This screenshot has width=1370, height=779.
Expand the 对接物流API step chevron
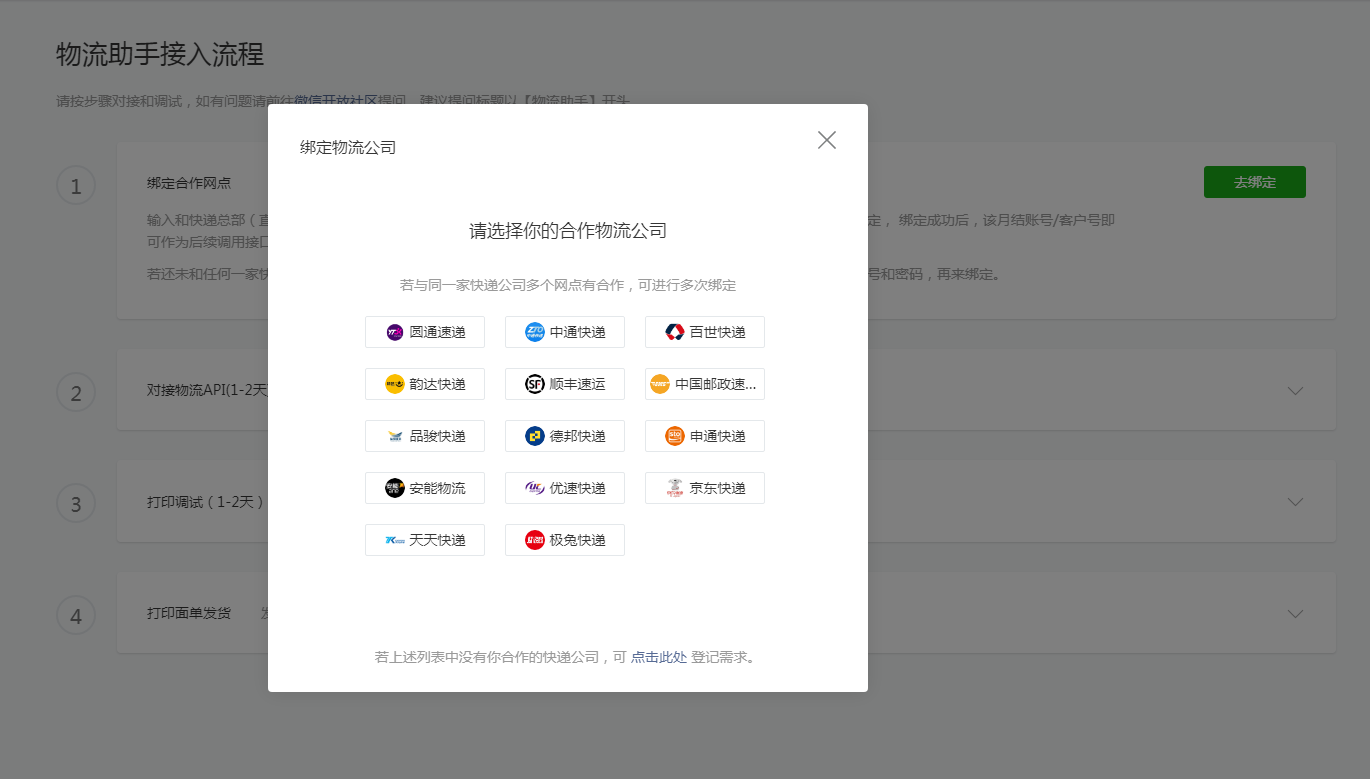[x=1296, y=391]
